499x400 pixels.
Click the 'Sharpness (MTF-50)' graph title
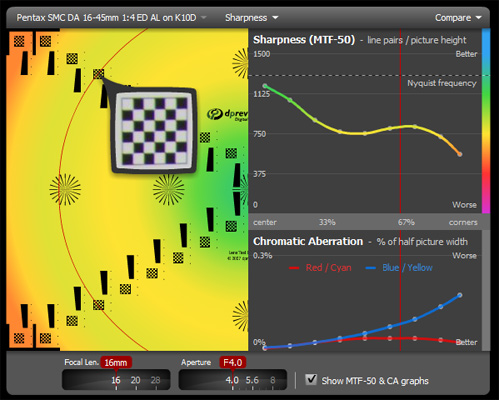[x=304, y=40]
